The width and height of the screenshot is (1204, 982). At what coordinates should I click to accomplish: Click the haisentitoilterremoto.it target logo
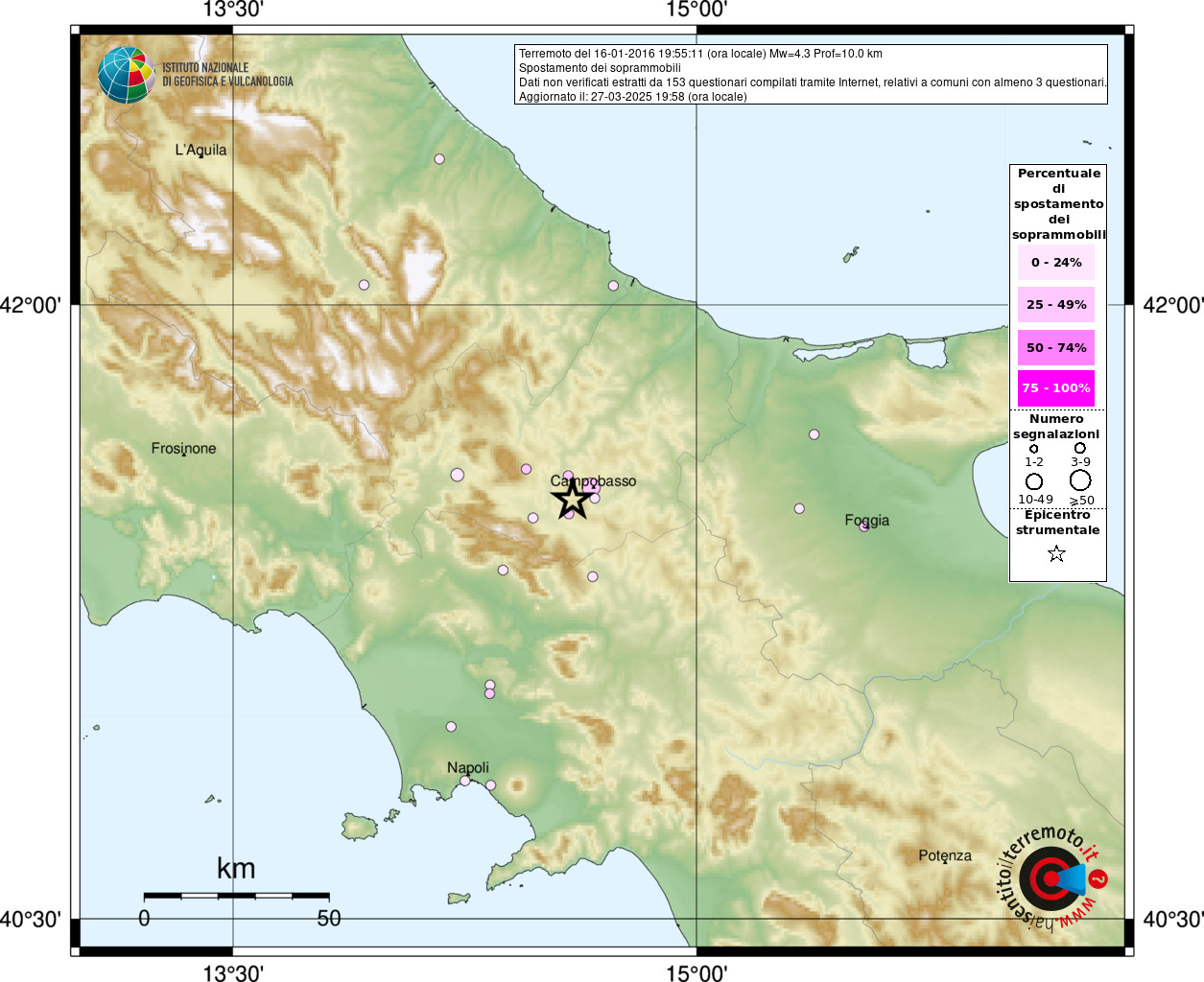[x=1052, y=878]
